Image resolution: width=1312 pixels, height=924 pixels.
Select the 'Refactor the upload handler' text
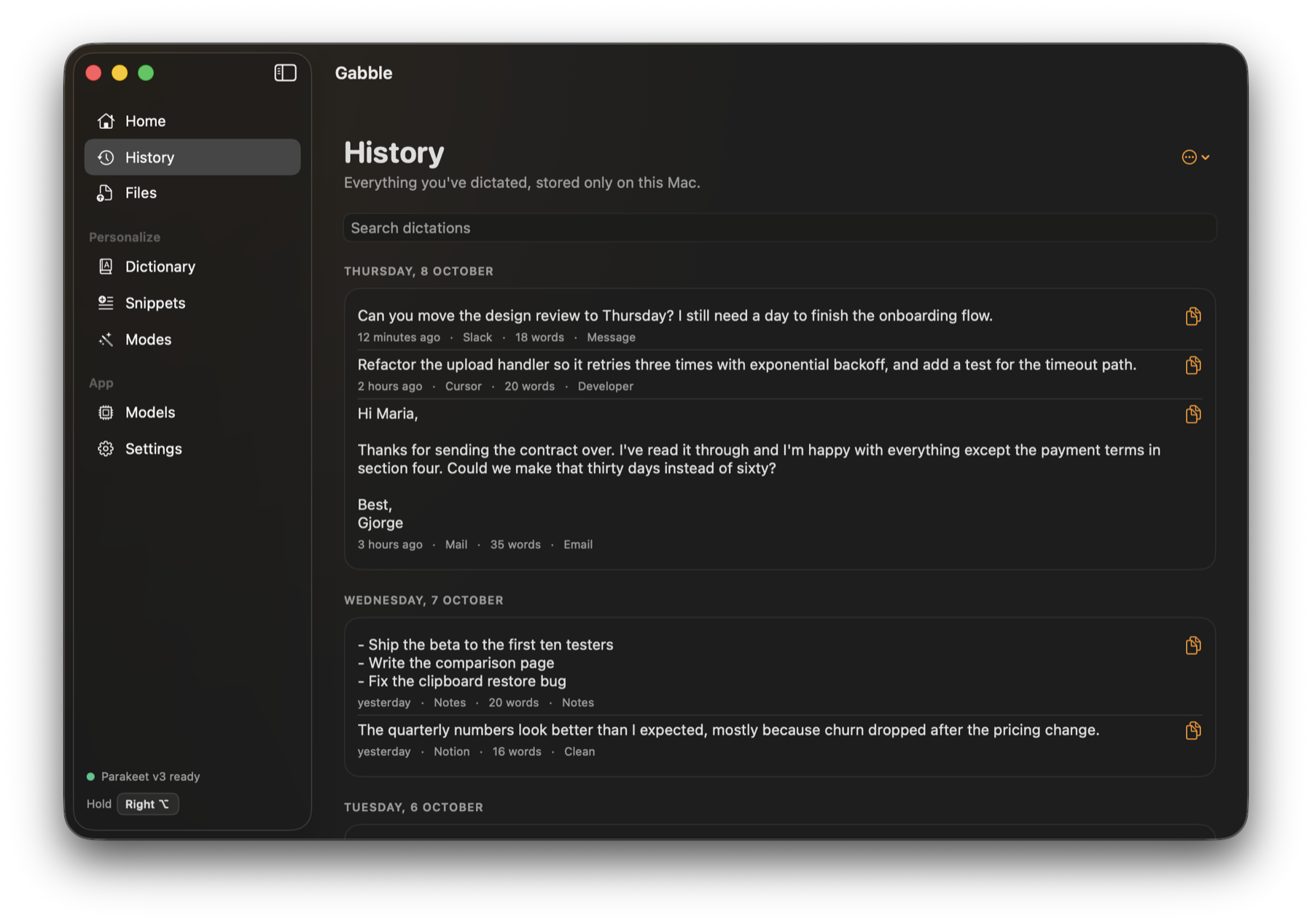pyautogui.click(x=747, y=364)
